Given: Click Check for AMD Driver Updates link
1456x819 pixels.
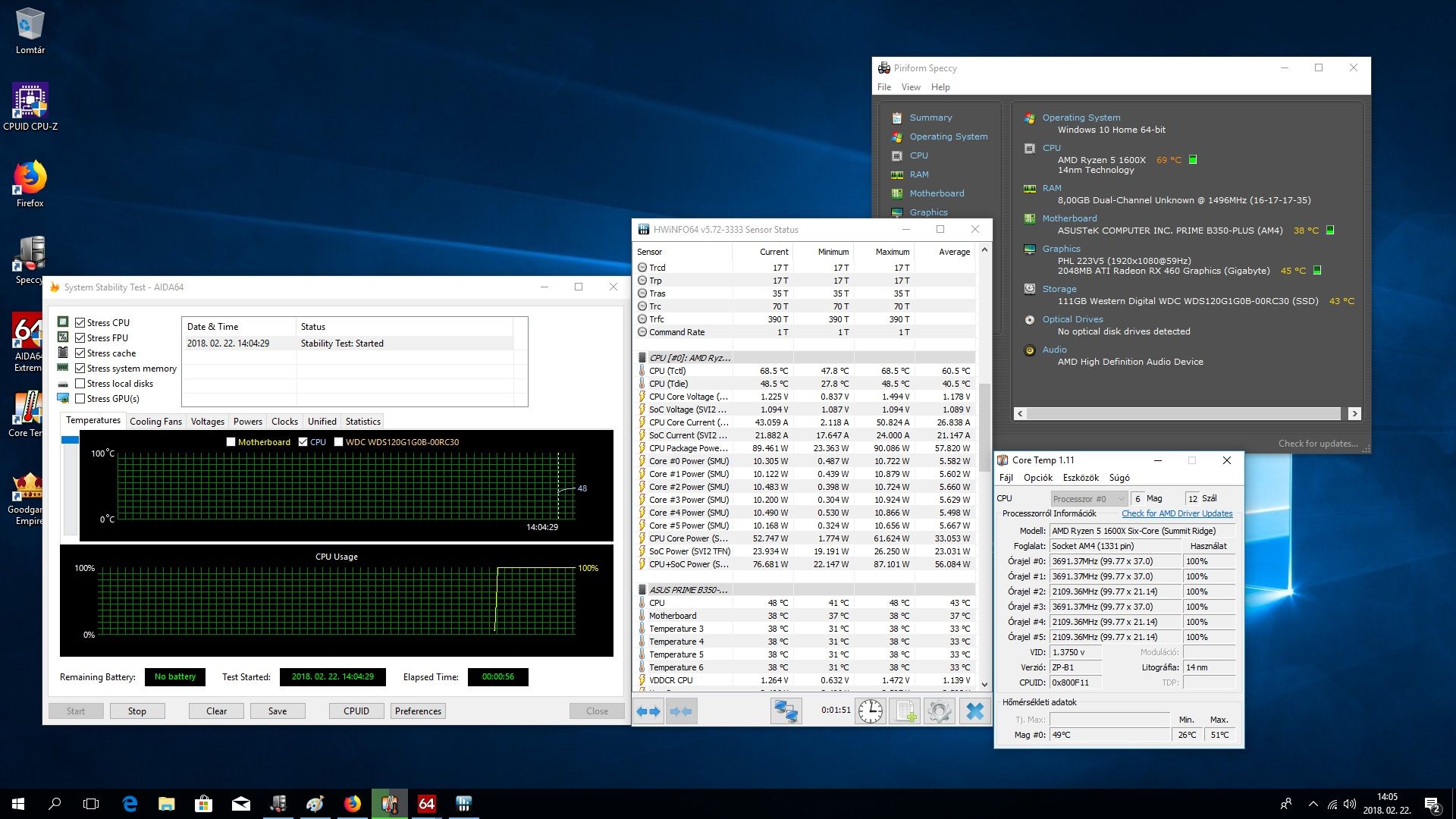Looking at the screenshot, I should (1177, 513).
